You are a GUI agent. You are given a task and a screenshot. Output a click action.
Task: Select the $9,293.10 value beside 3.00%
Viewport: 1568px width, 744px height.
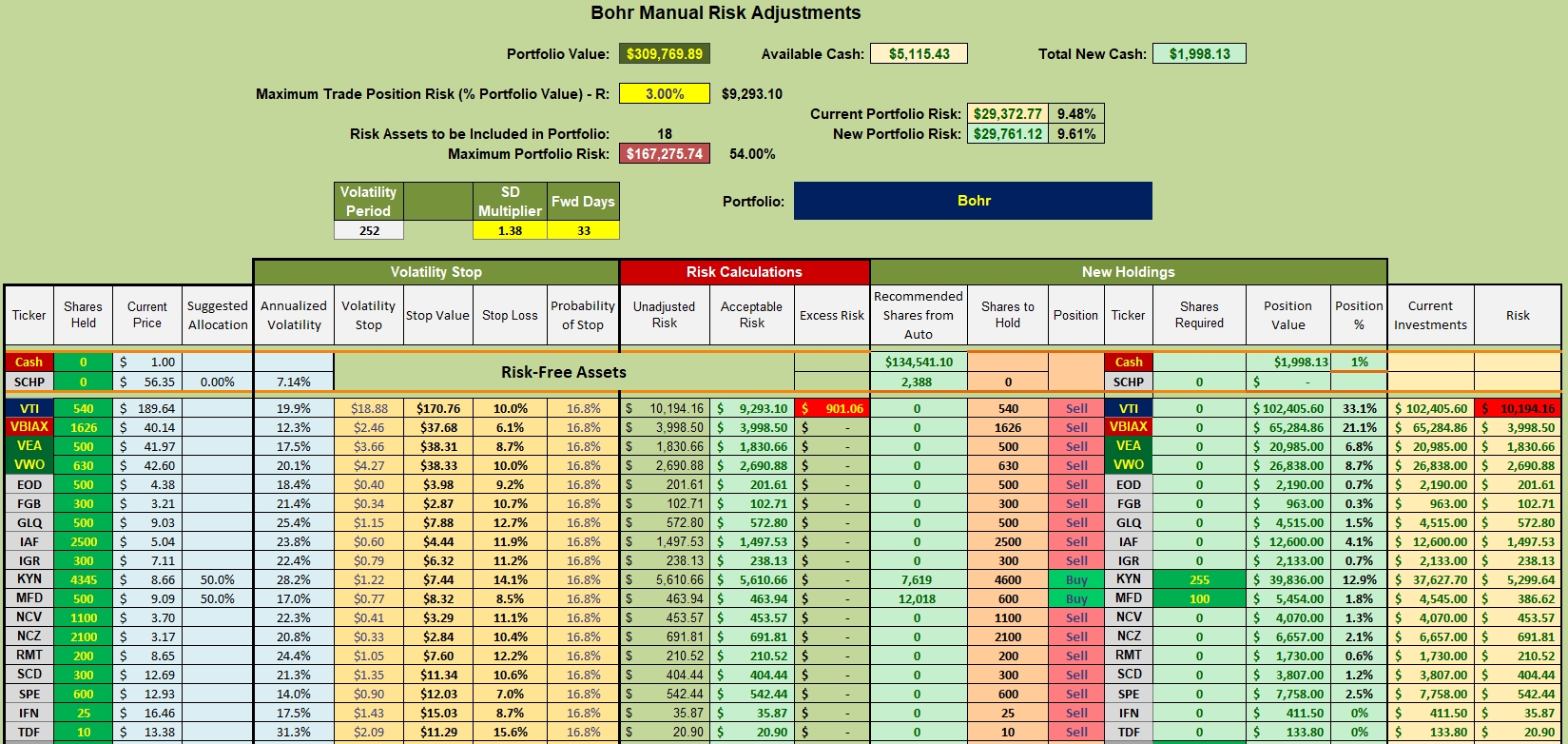click(x=751, y=94)
